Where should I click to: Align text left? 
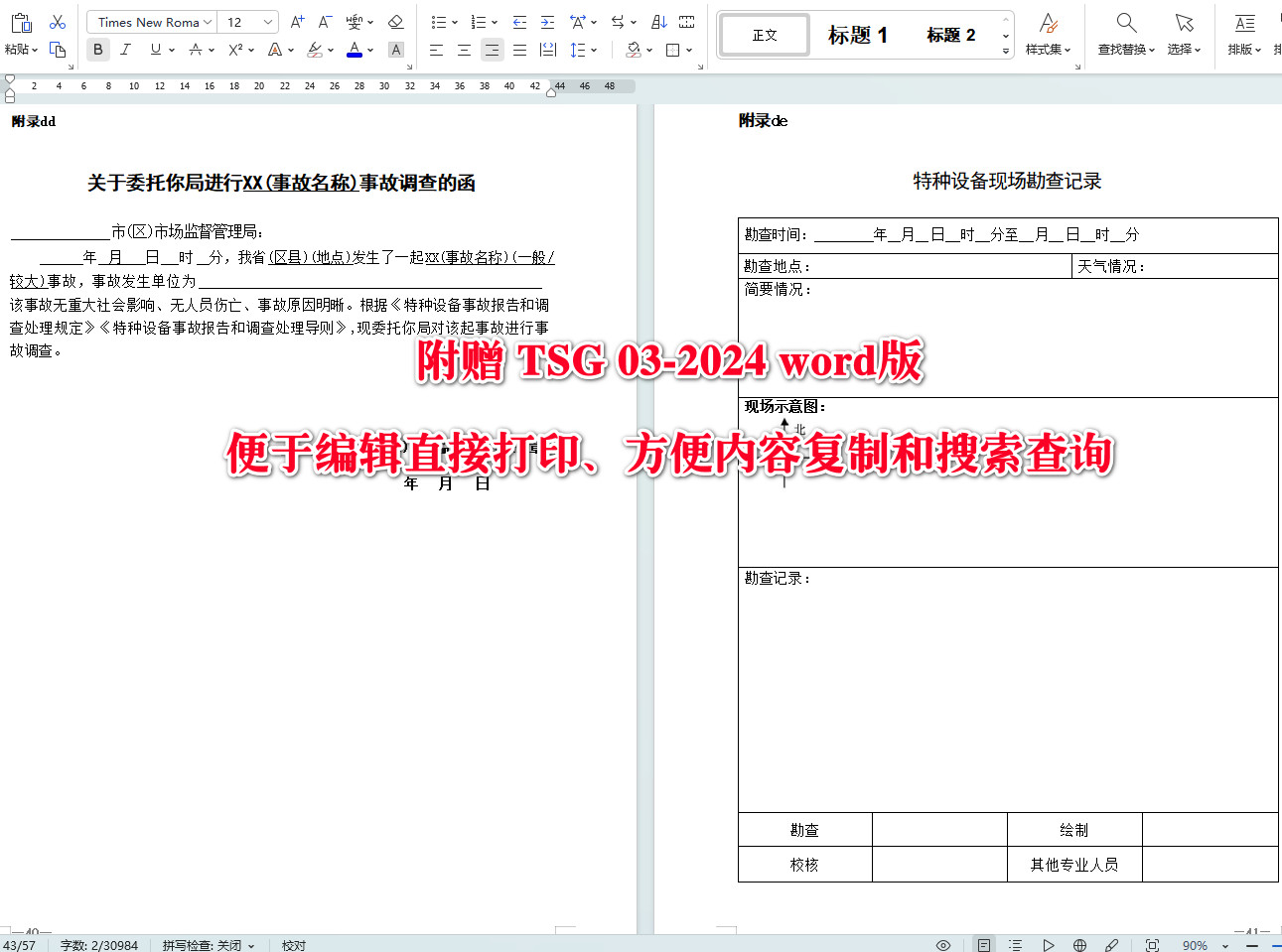click(x=436, y=49)
